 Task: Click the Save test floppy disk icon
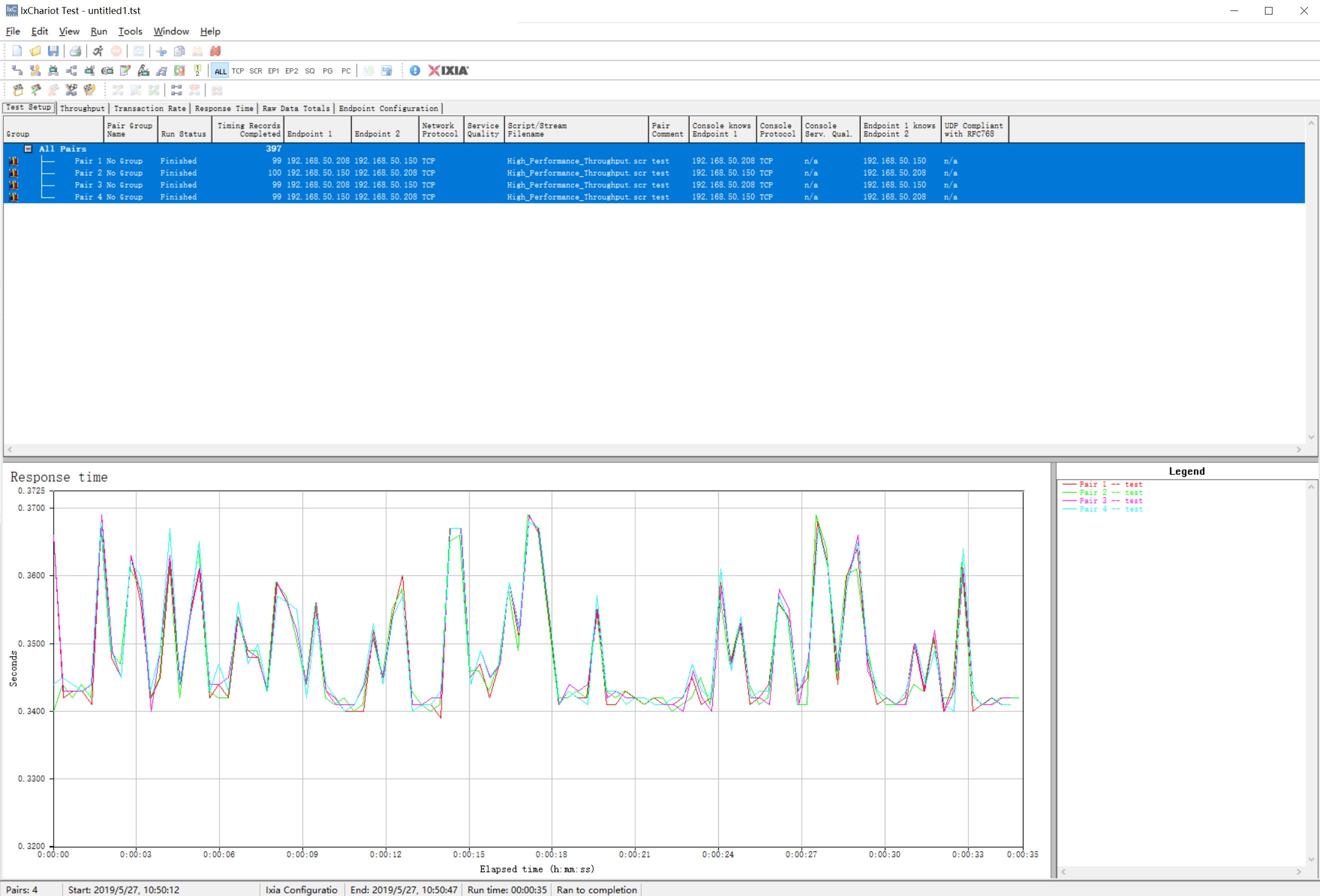53,51
